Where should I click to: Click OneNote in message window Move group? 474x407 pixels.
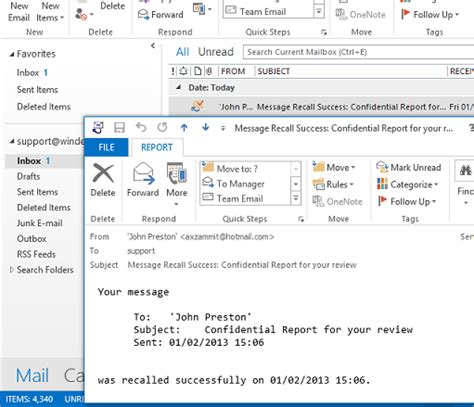337,201
